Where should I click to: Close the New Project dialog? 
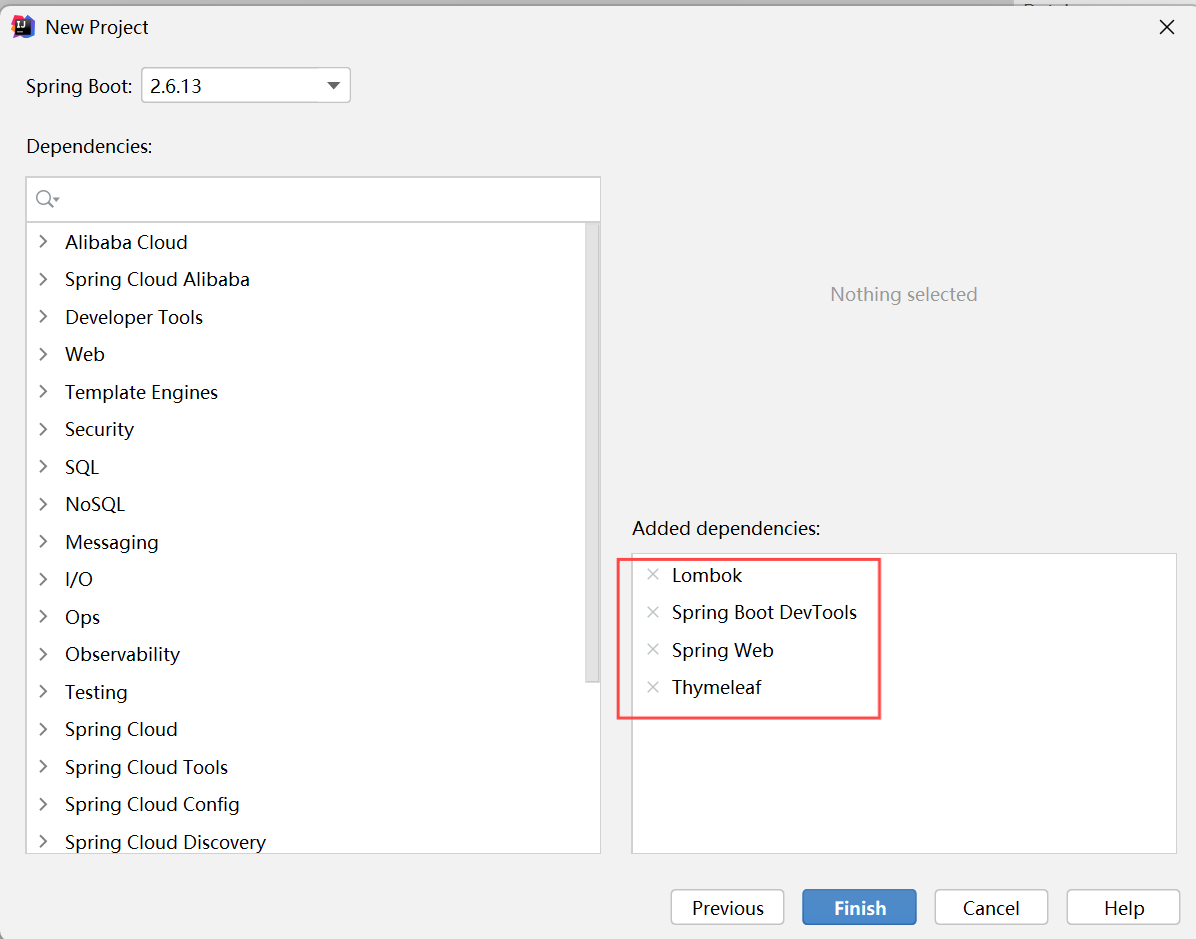[x=1166, y=27]
